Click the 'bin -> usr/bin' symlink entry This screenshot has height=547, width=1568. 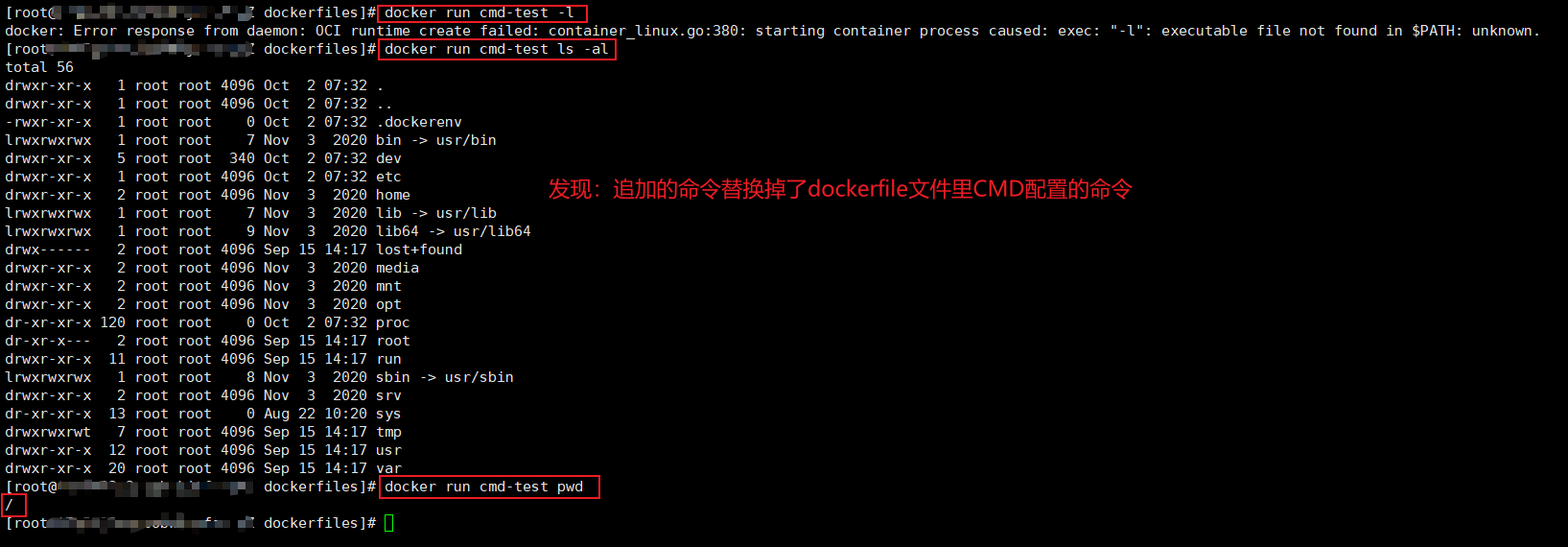pyautogui.click(x=436, y=140)
